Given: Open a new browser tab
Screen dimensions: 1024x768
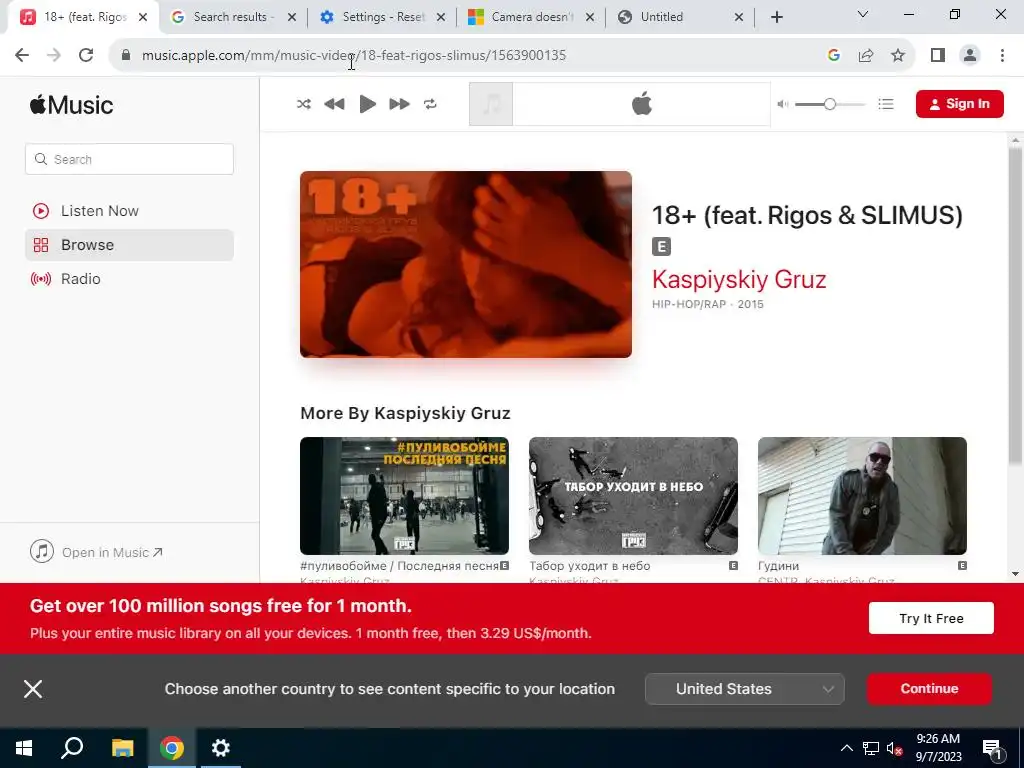Looking at the screenshot, I should tap(776, 17).
